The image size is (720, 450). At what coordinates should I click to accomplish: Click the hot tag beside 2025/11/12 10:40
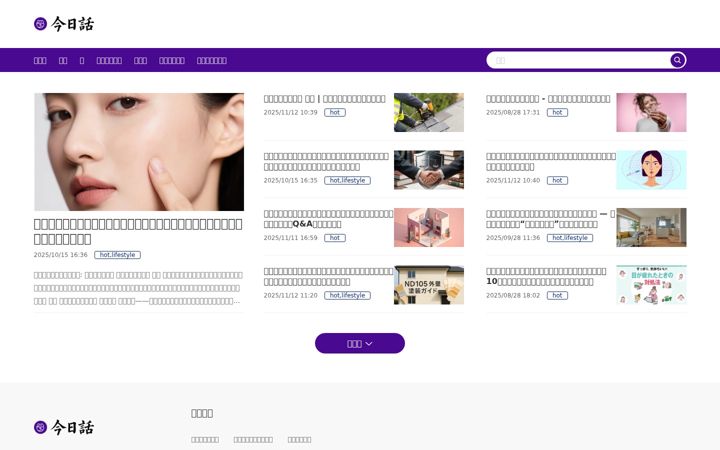pyautogui.click(x=557, y=180)
